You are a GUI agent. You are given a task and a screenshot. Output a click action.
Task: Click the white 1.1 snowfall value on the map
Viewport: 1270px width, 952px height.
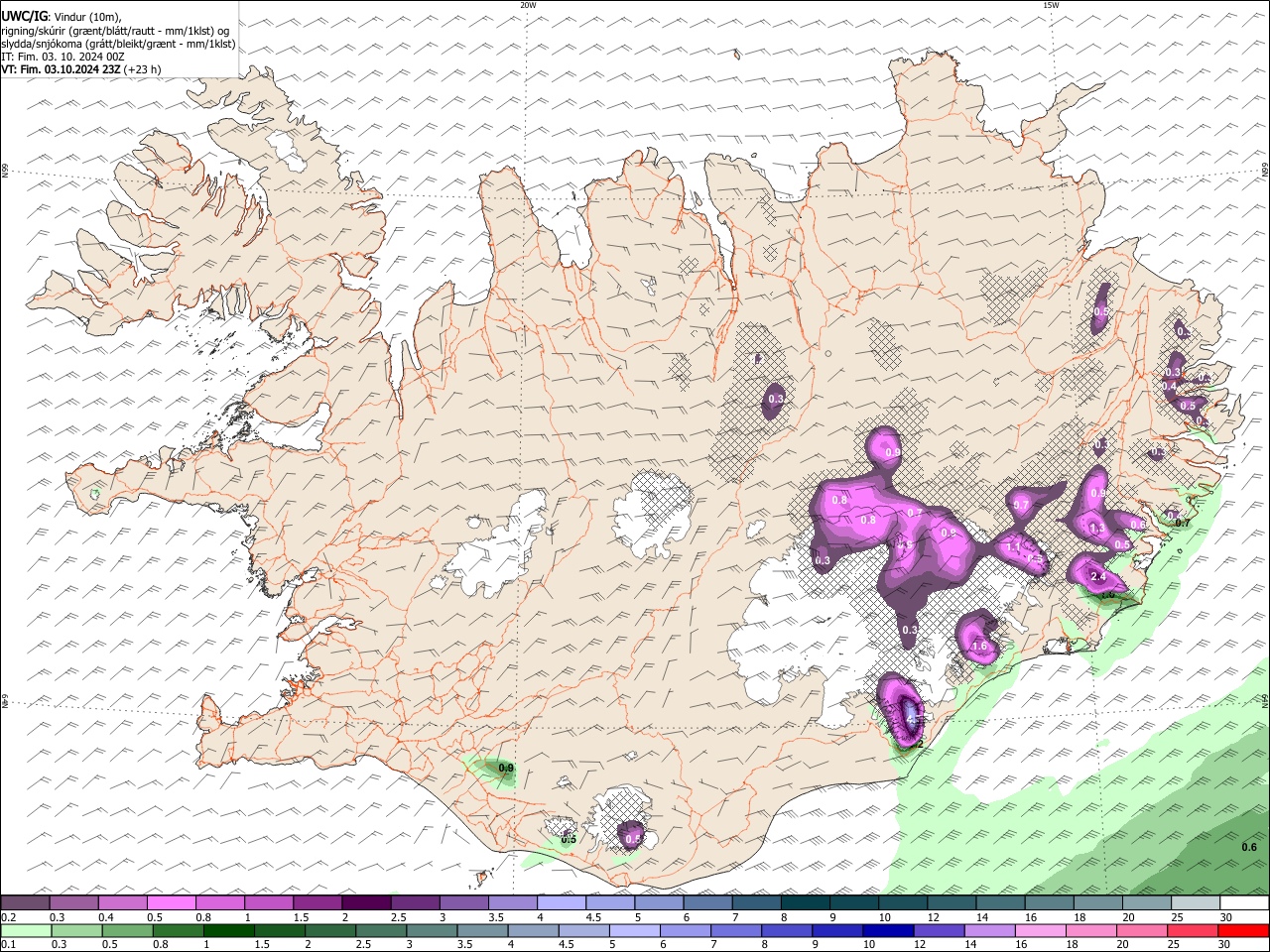[1013, 546]
